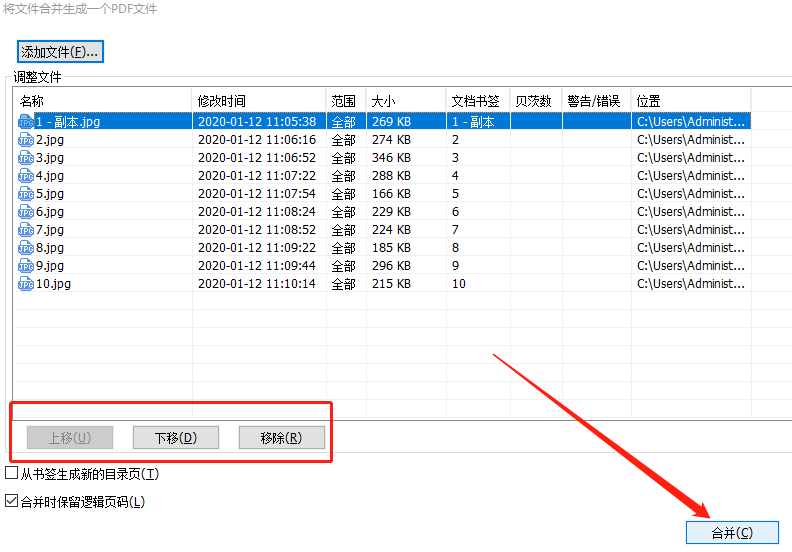
Task: Click the 位置 column header
Action: pyautogui.click(x=691, y=101)
